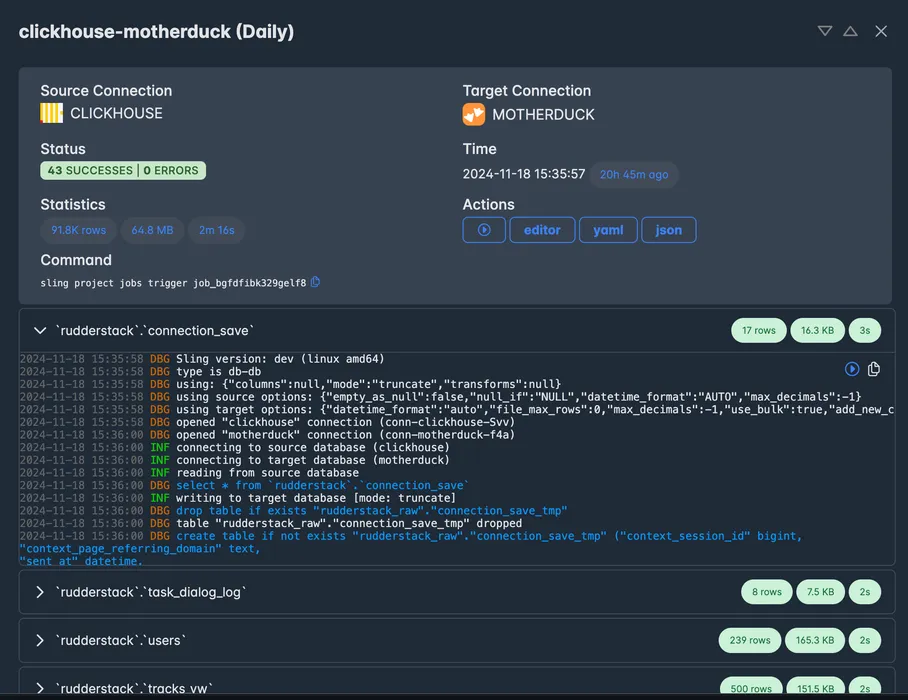This screenshot has width=908, height=700.
Task: Click the MotherDuck target connection icon
Action: tap(473, 114)
